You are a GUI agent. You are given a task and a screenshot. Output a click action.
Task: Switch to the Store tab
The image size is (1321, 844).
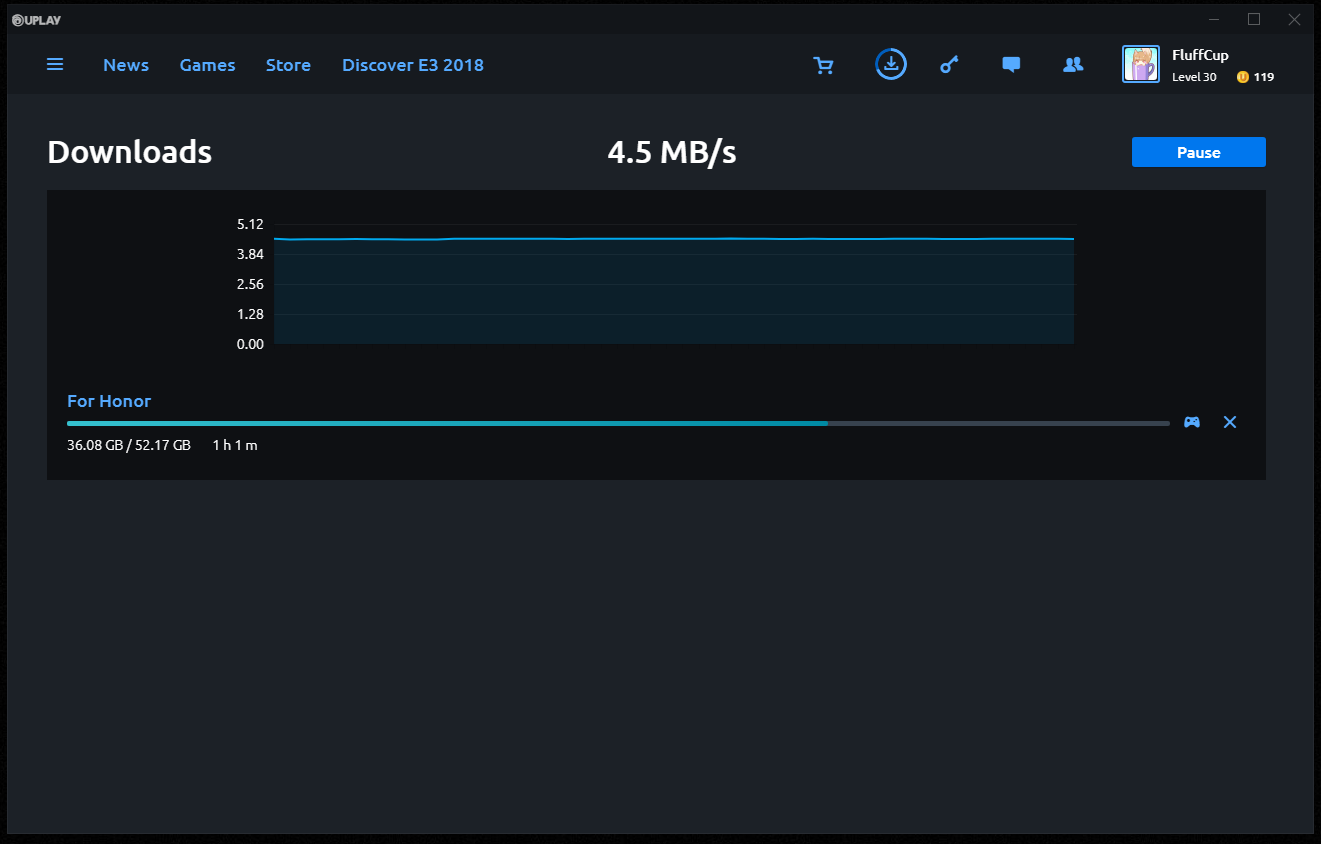(288, 65)
